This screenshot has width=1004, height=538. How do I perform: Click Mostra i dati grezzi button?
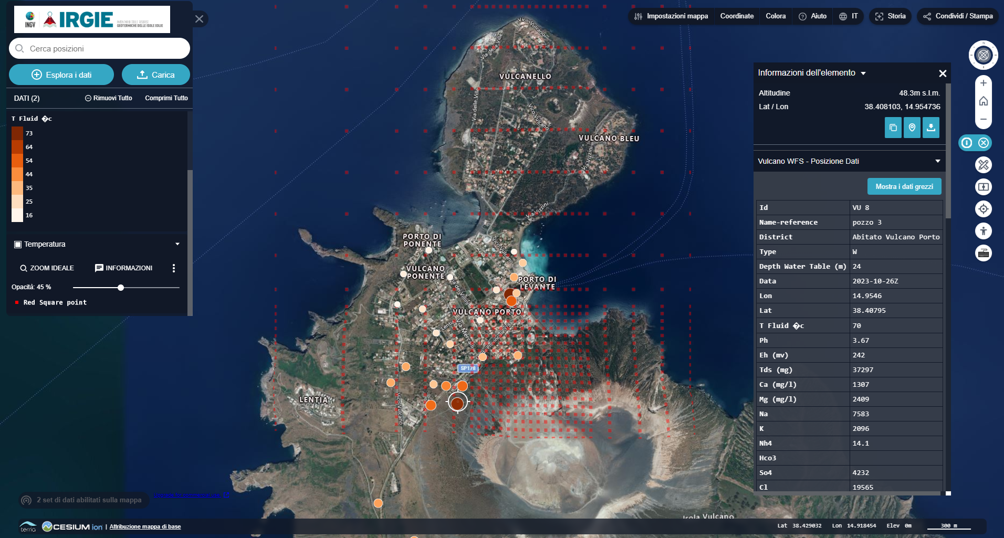coord(904,186)
